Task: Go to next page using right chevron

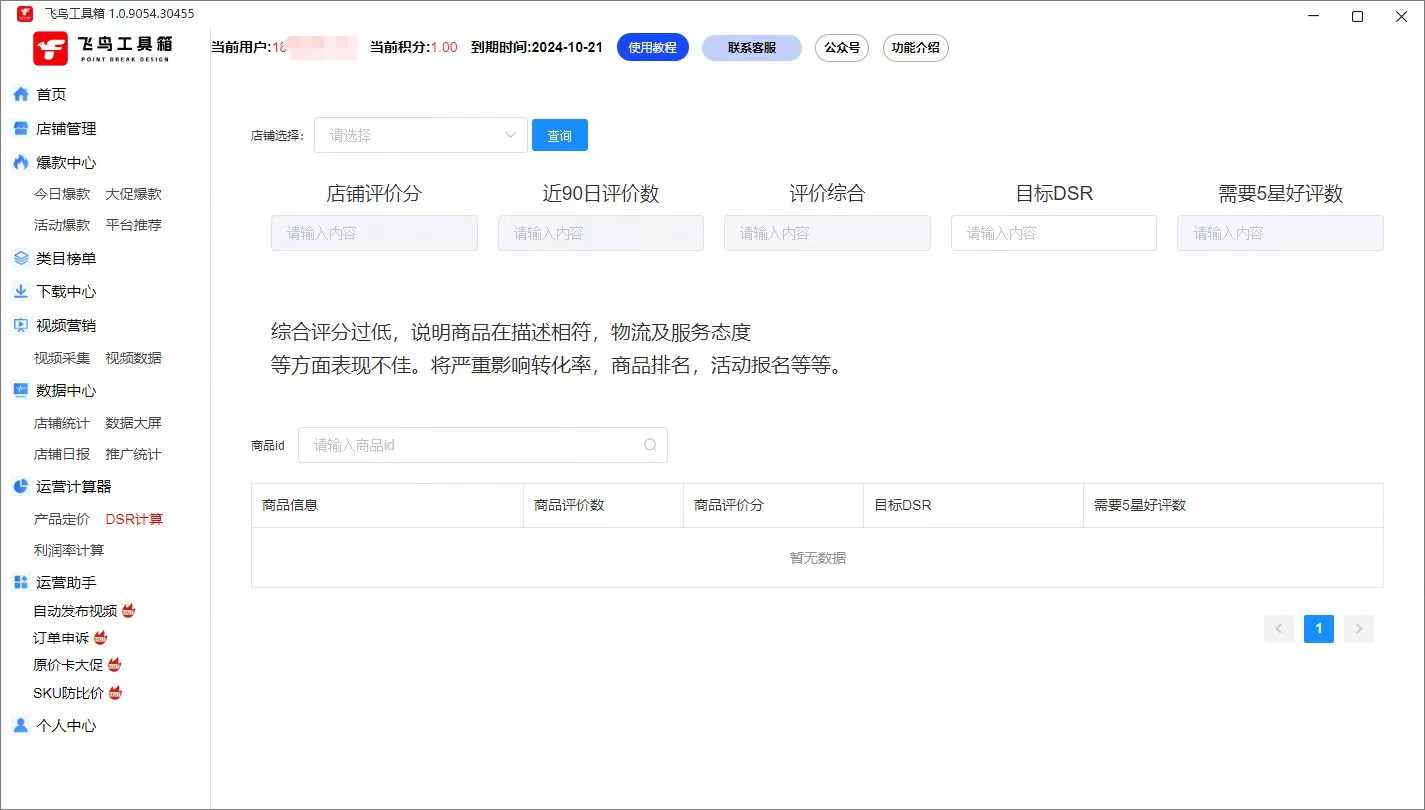Action: [1358, 629]
